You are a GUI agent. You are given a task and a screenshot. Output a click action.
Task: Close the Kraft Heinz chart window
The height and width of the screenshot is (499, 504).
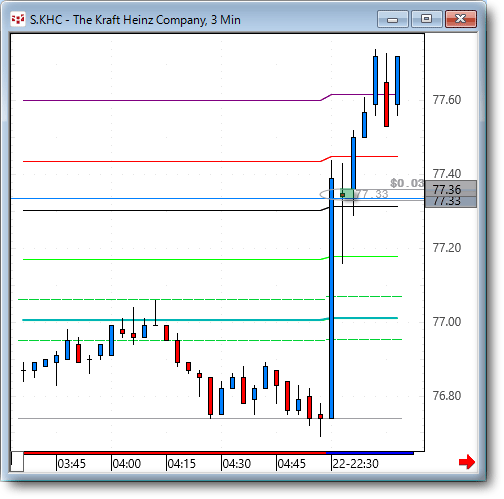(x=461, y=19)
